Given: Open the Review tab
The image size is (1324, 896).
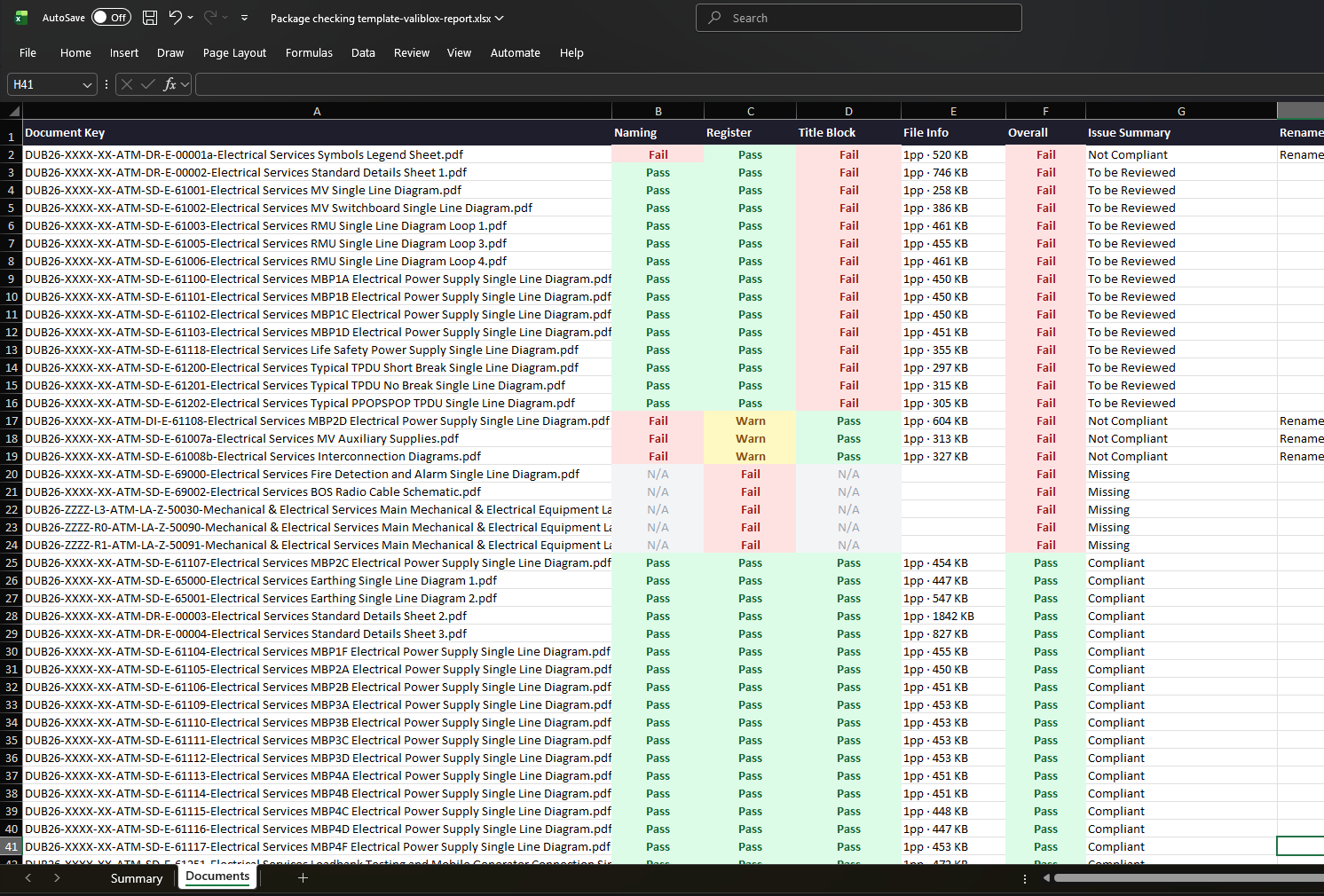Looking at the screenshot, I should point(412,53).
